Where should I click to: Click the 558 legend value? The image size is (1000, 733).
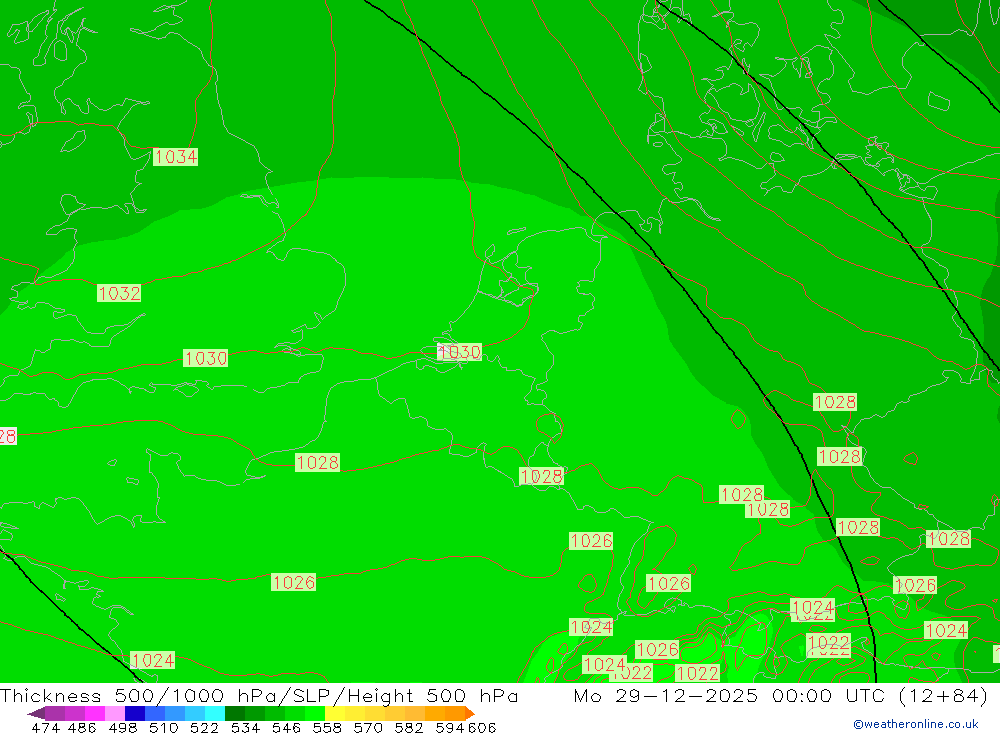(327, 727)
